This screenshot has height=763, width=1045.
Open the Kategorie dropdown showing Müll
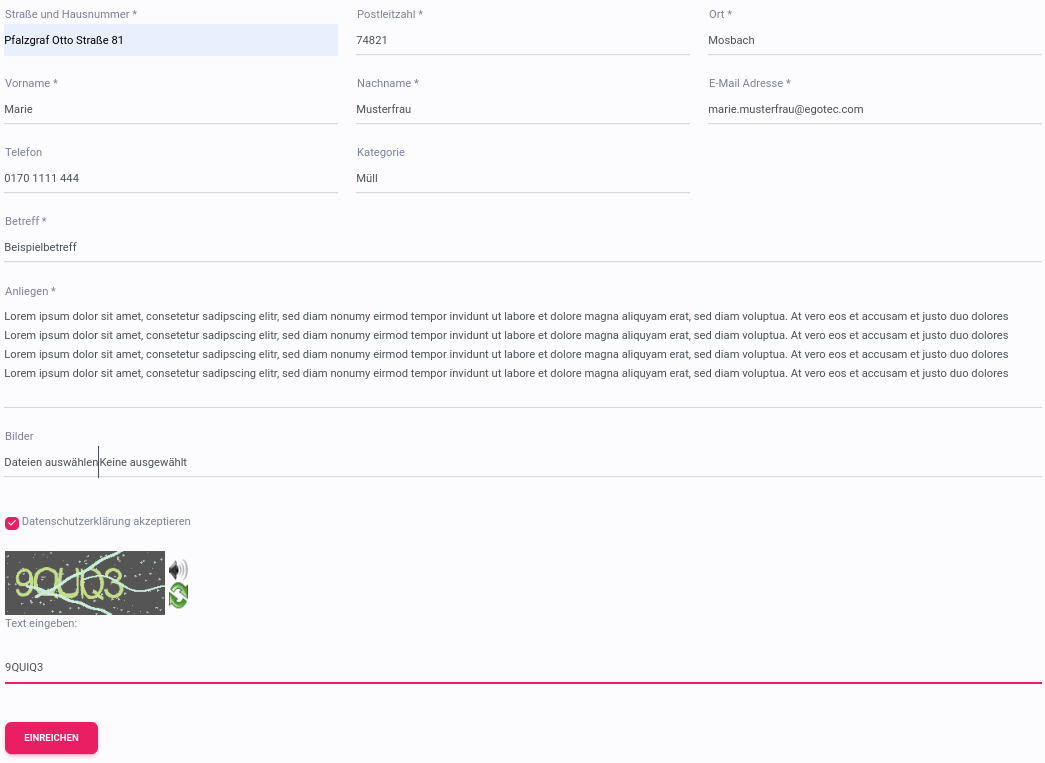(522, 178)
